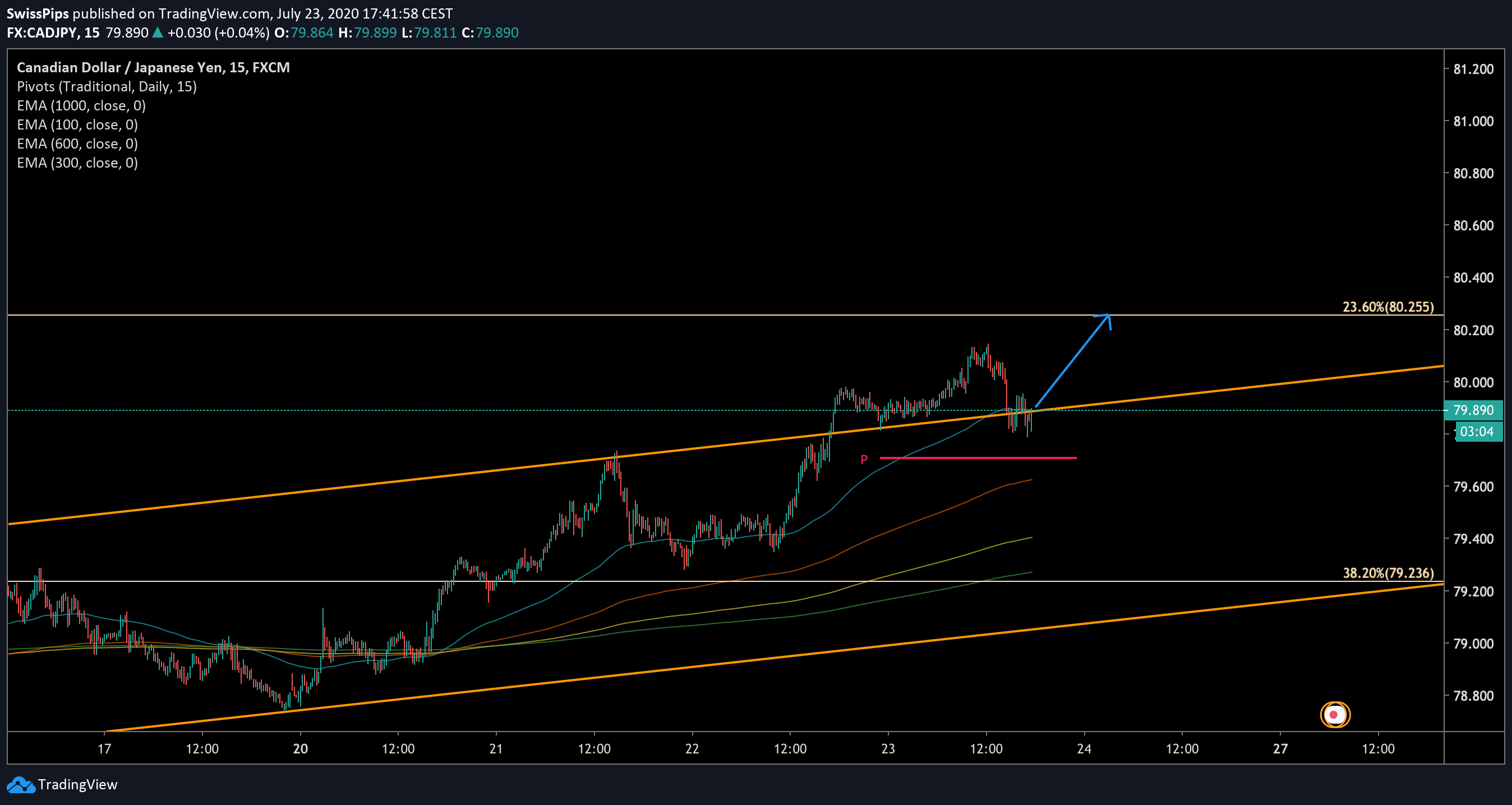The width and height of the screenshot is (1512, 805).
Task: Click the 80.000 price axis label
Action: pyautogui.click(x=1473, y=382)
